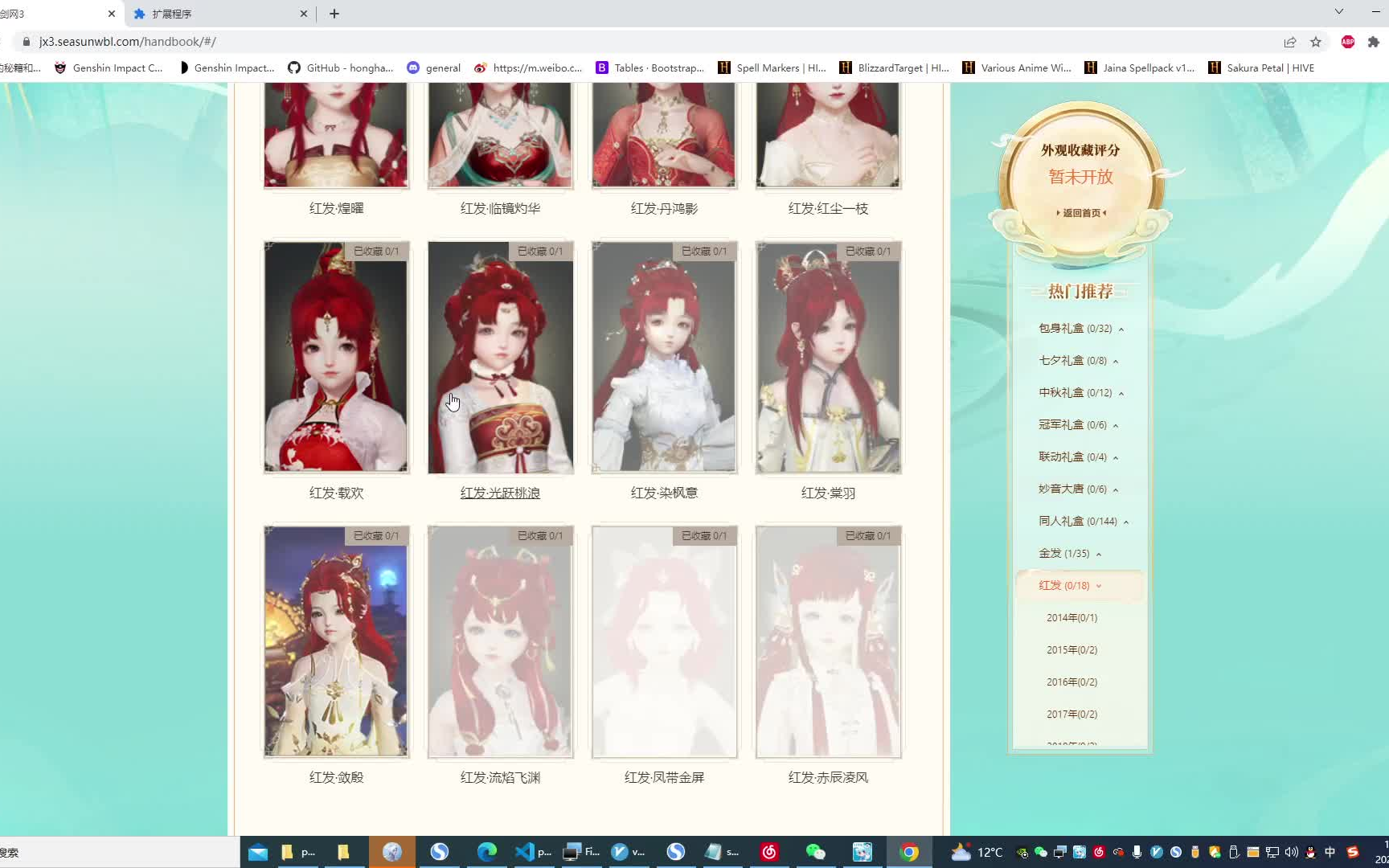Viewport: 1389px width, 868px height.
Task: Expand the 冠军礼盒 (0/6) category
Action: point(1079,425)
